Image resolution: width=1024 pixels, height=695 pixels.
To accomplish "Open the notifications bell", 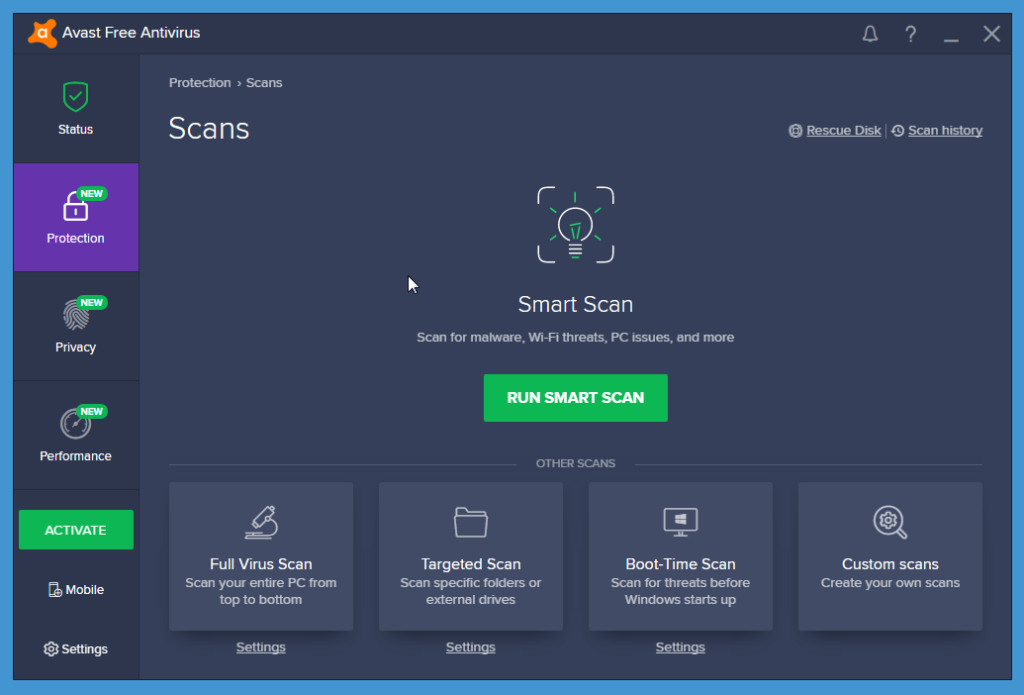I will tap(870, 33).
